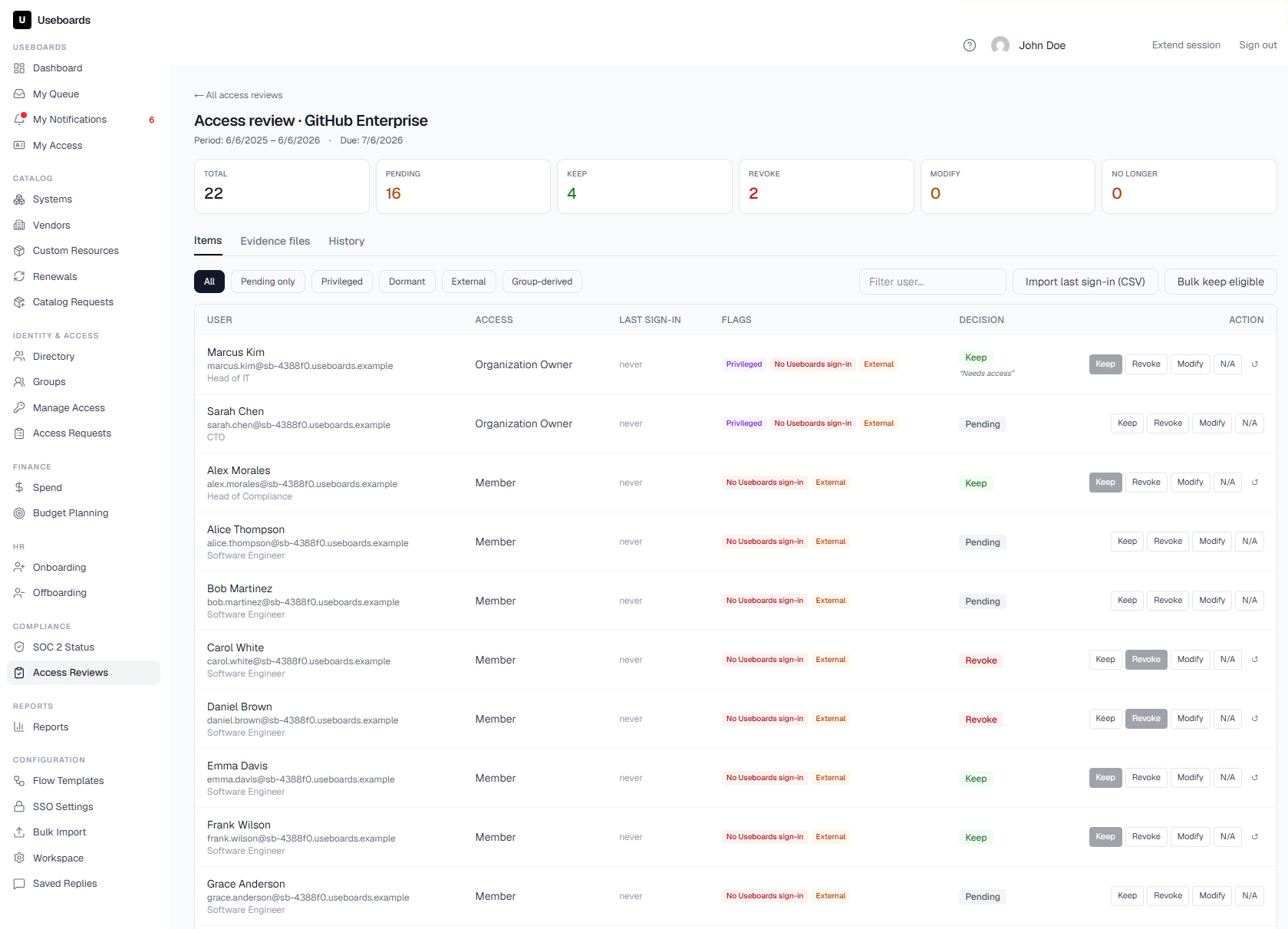Click Keep for Sarah Chen

click(x=1128, y=423)
